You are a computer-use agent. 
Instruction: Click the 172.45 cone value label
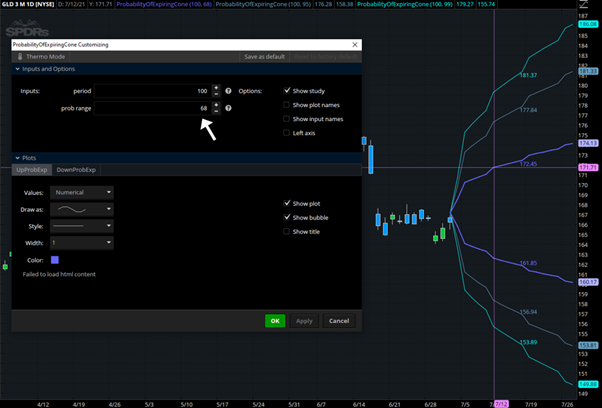tap(528, 164)
